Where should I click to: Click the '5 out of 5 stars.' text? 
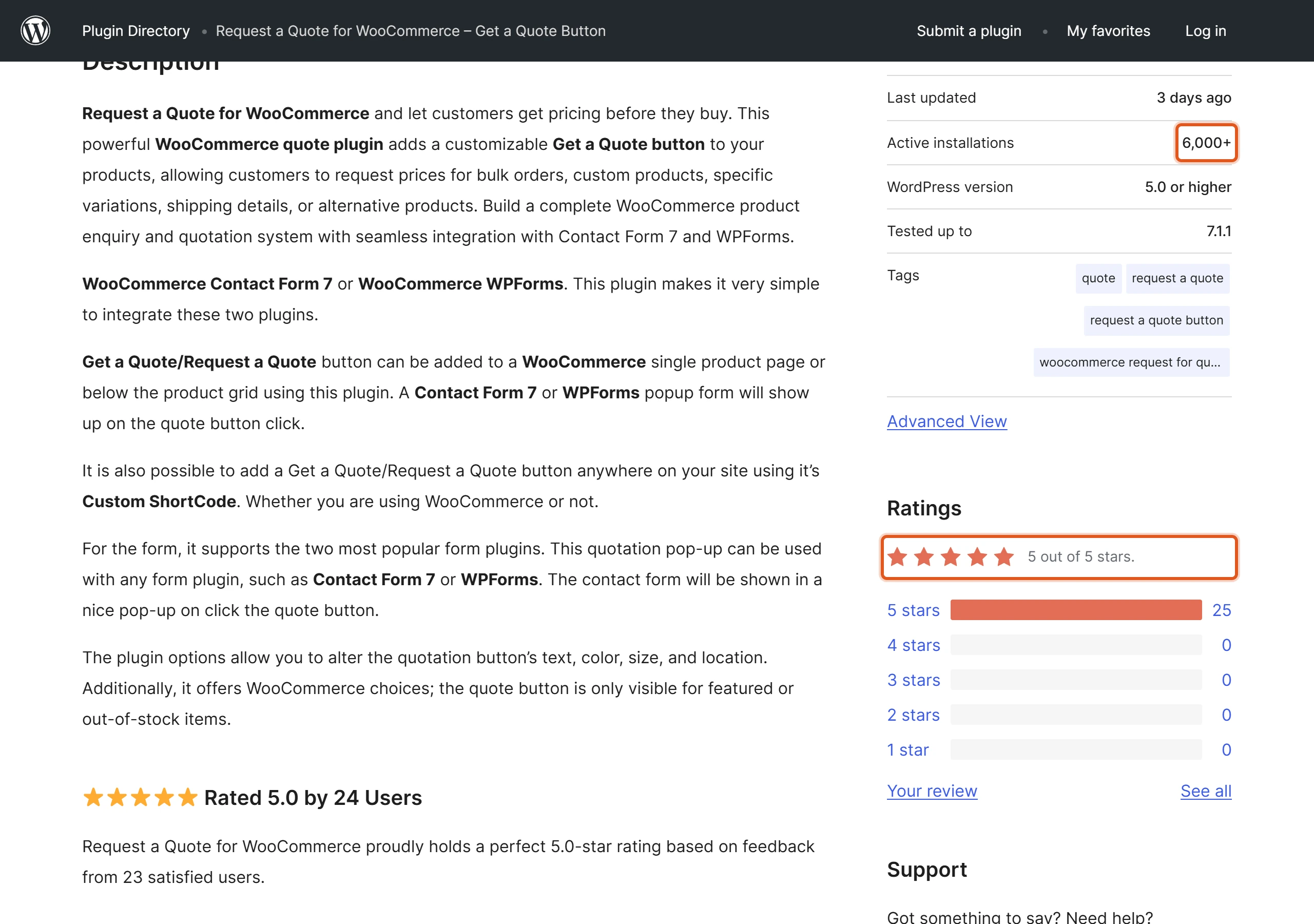[1081, 557]
